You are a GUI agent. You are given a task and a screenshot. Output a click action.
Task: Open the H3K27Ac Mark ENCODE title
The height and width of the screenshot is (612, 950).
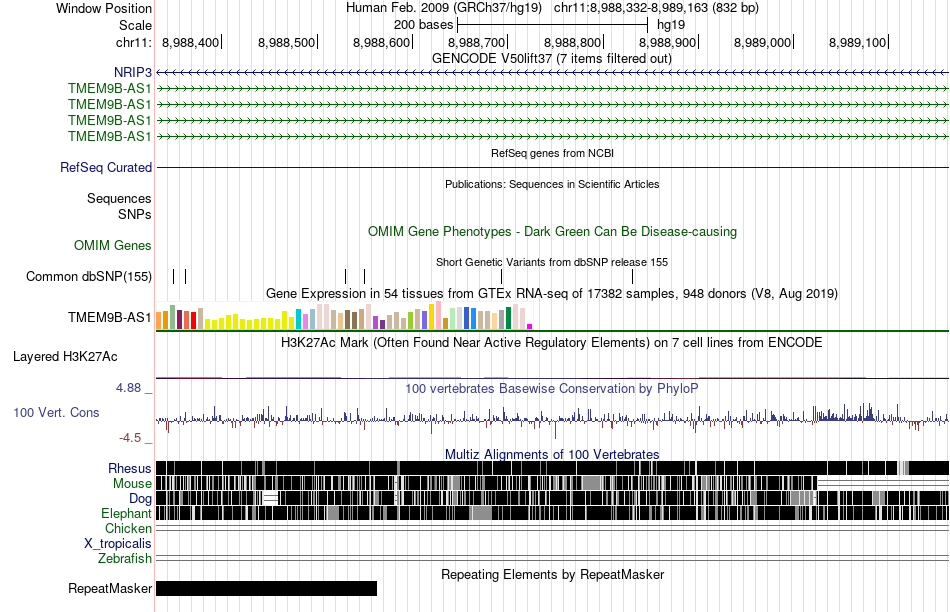click(x=552, y=343)
